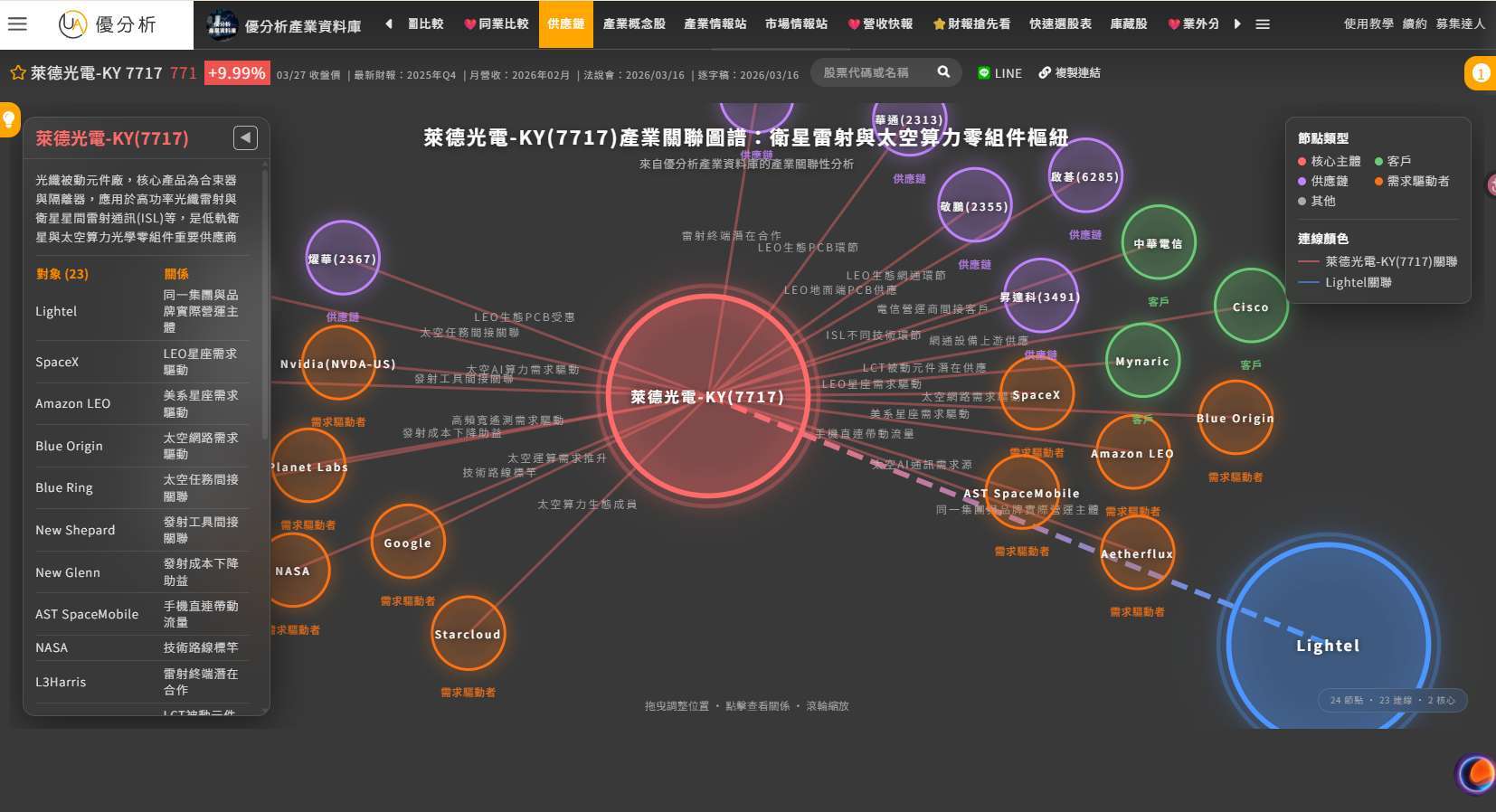Viewport: 1496px width, 812px height.
Task: Click the stock code search field
Action: 873,72
